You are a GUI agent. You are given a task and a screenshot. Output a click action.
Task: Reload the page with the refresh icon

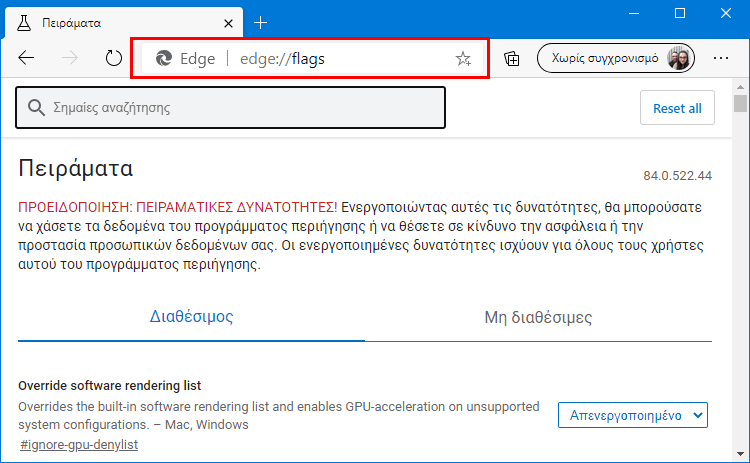coord(113,58)
